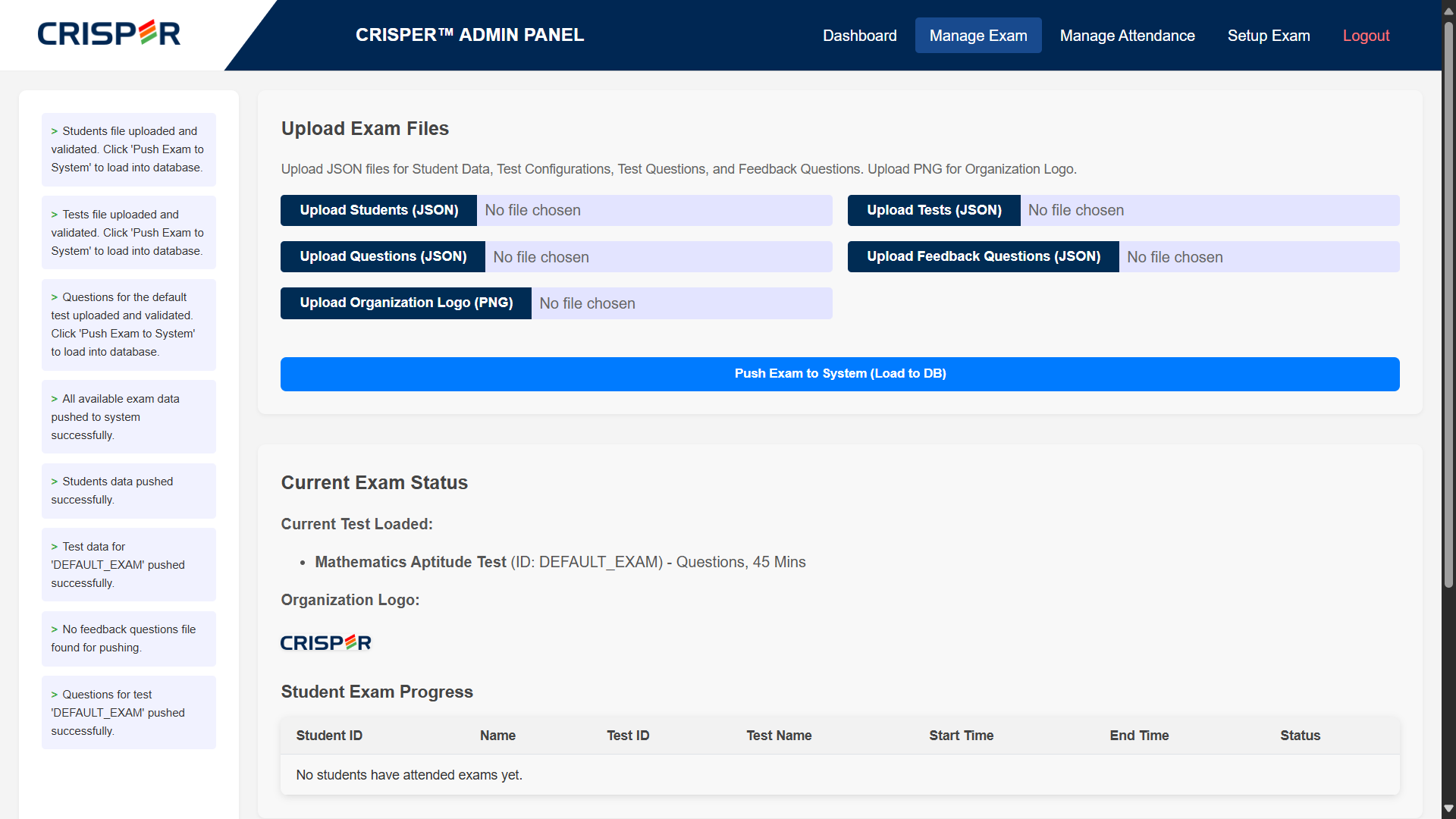The image size is (1456, 819).
Task: Click 'No students have attended exams yet' row
Action: [839, 775]
